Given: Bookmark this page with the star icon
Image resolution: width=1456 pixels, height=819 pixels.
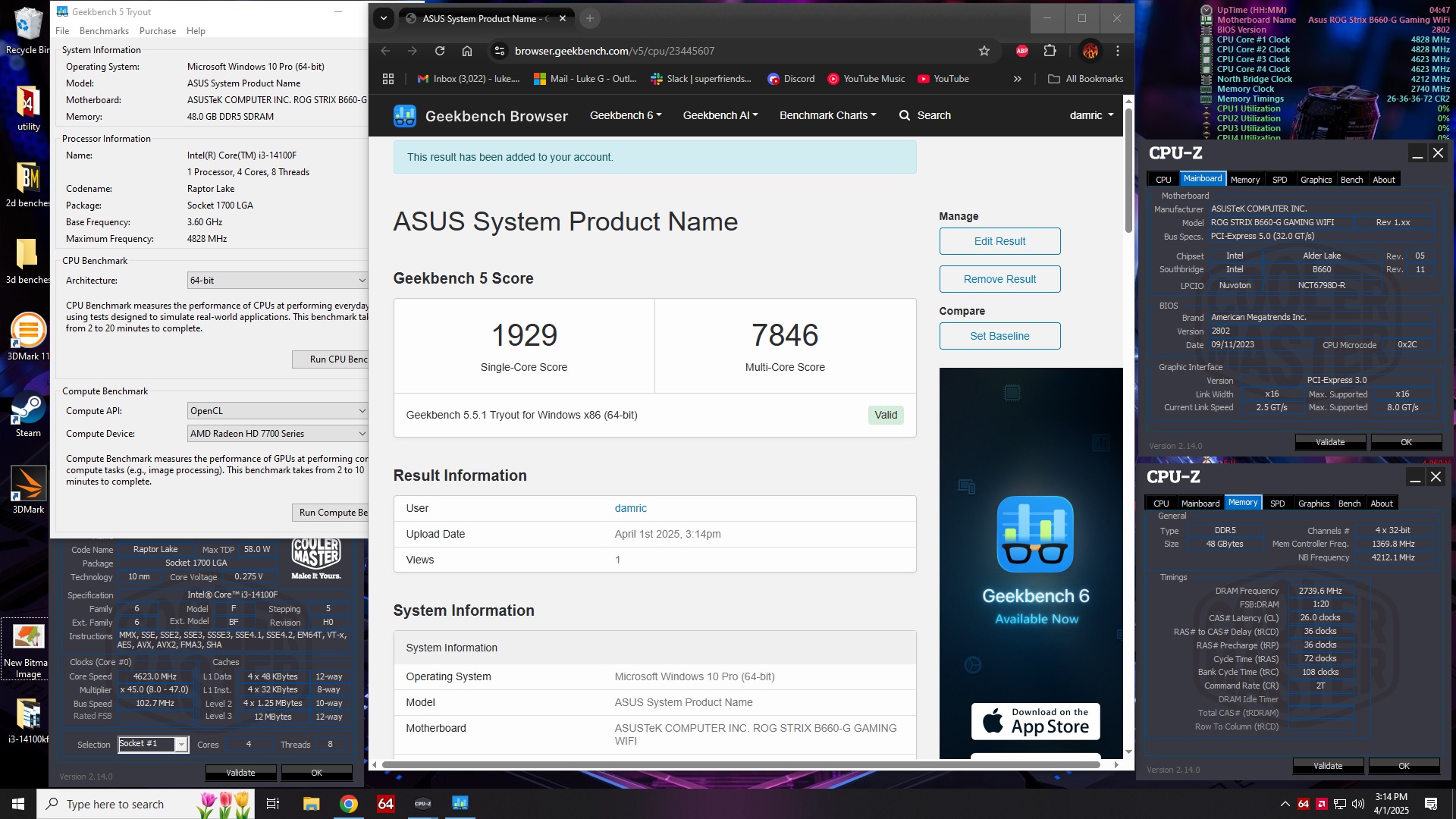Looking at the screenshot, I should click(984, 51).
